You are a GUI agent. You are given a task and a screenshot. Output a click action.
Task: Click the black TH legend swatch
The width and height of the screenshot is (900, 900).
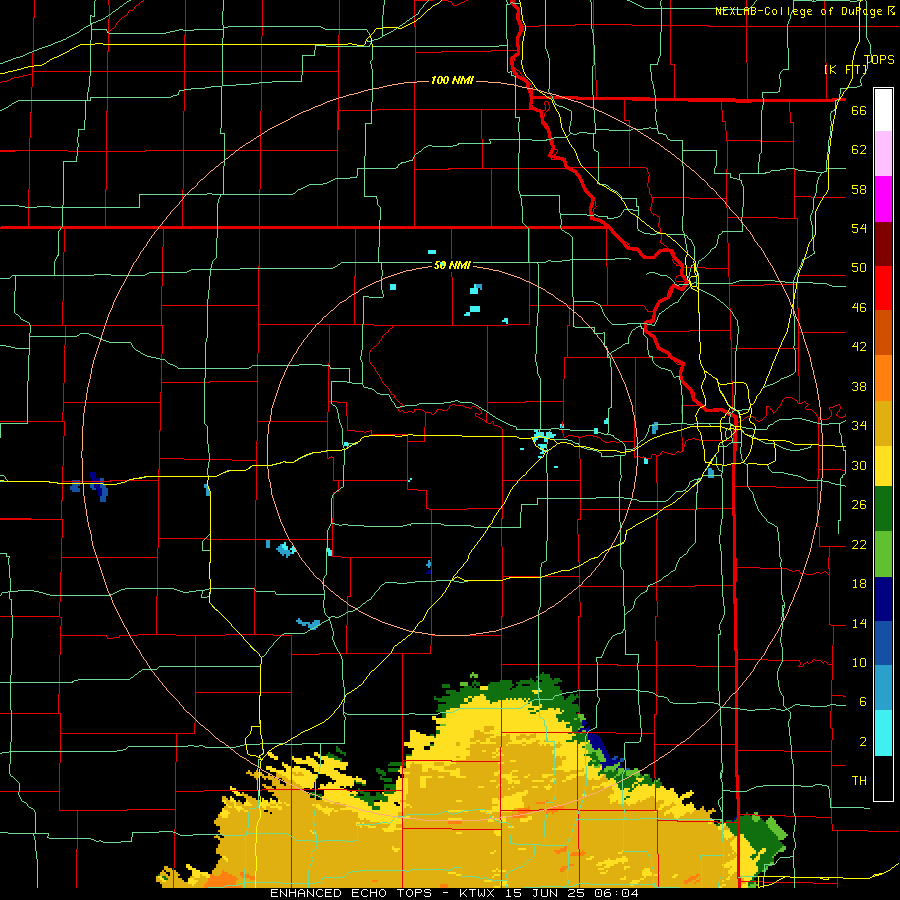click(883, 778)
